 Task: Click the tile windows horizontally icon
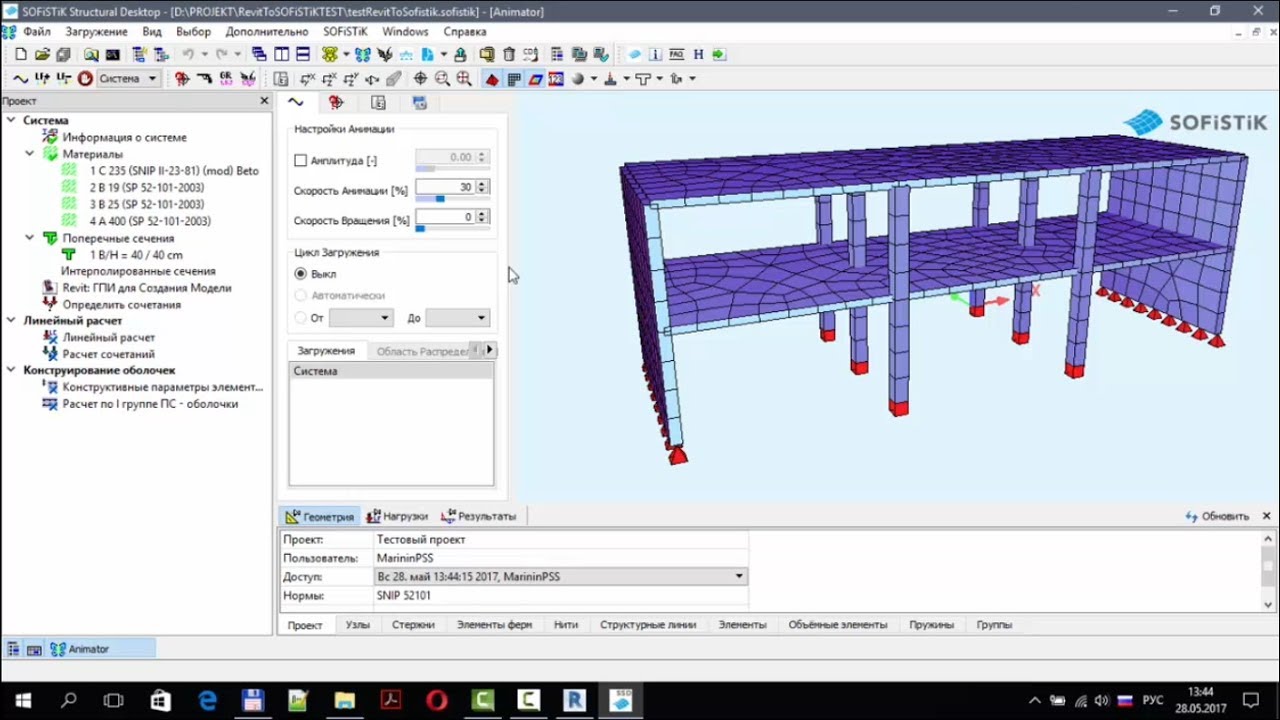click(x=303, y=55)
